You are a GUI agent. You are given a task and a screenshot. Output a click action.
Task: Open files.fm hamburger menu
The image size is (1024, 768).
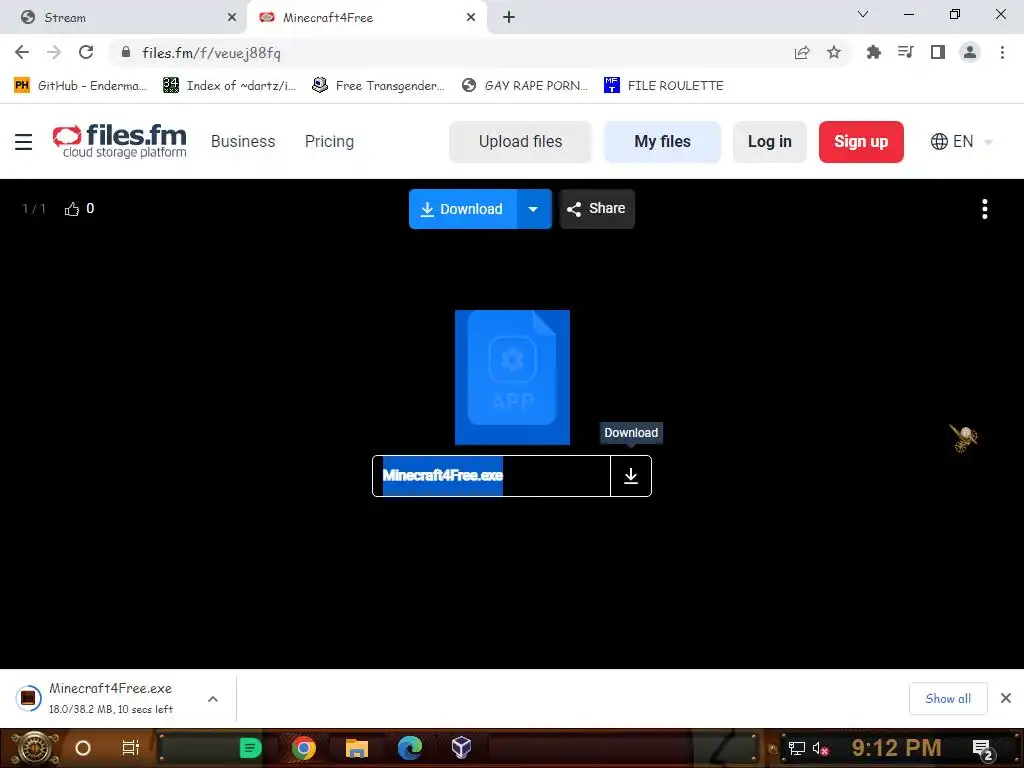[x=24, y=142]
